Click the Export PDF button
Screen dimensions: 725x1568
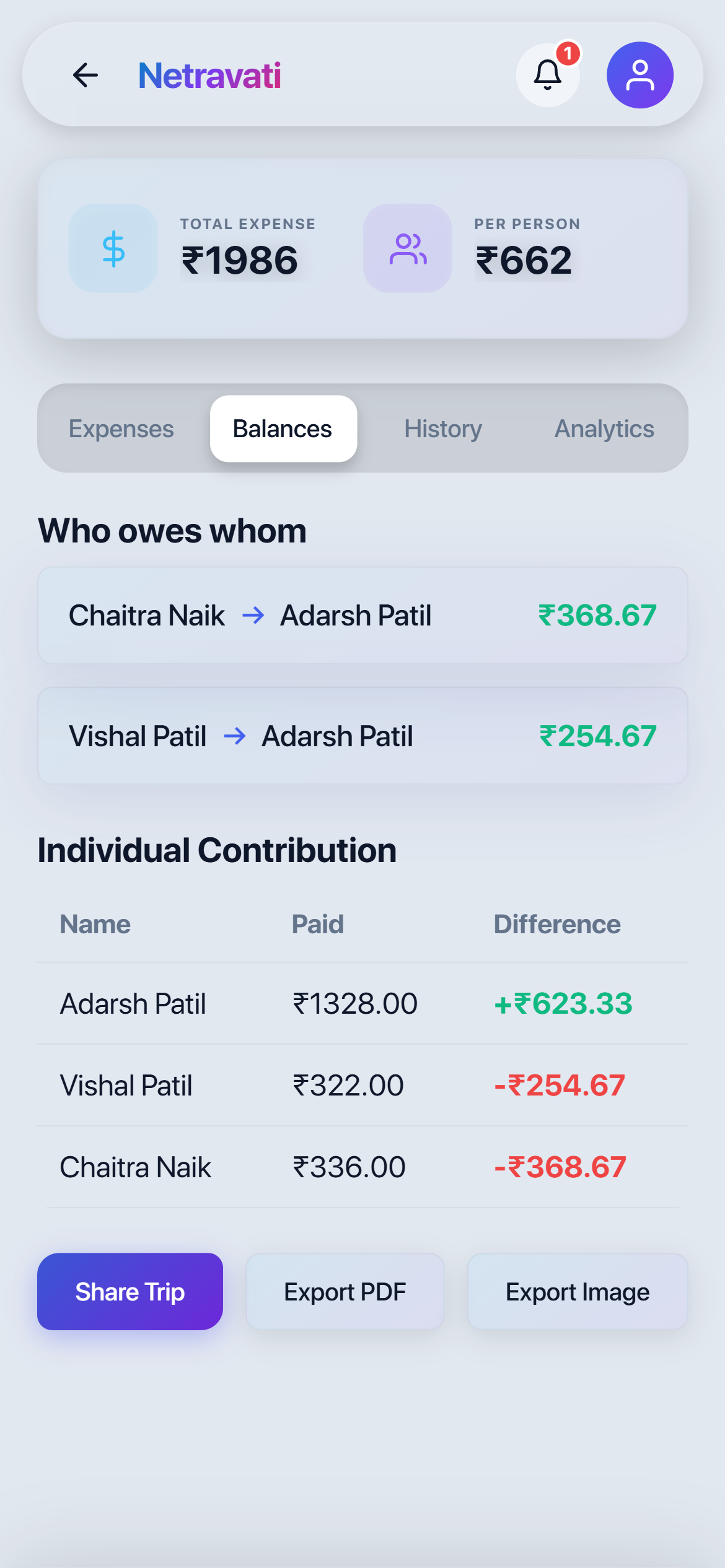(345, 1292)
